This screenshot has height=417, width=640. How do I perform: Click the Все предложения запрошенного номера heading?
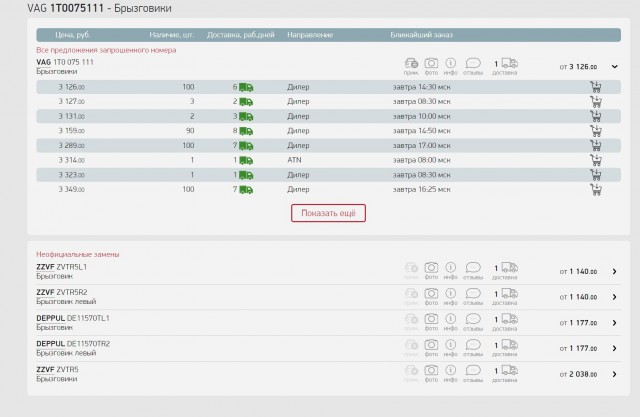pyautogui.click(x=106, y=50)
